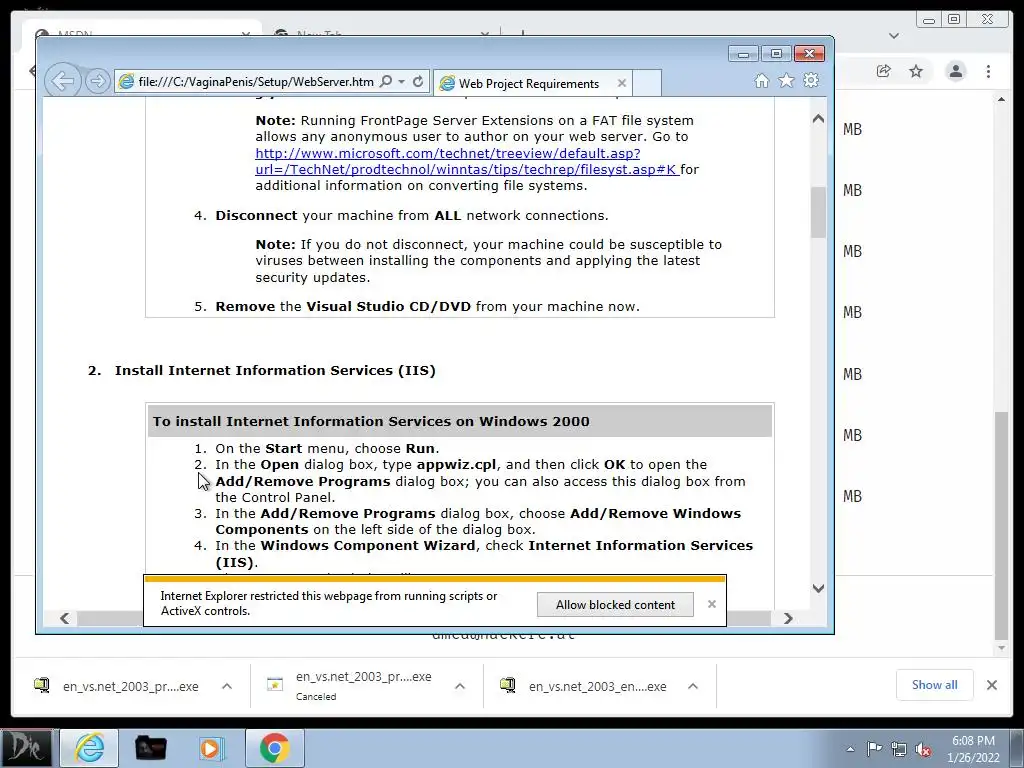Open the IE Favorites star
Screen dimensions: 1024x768
pos(786,80)
